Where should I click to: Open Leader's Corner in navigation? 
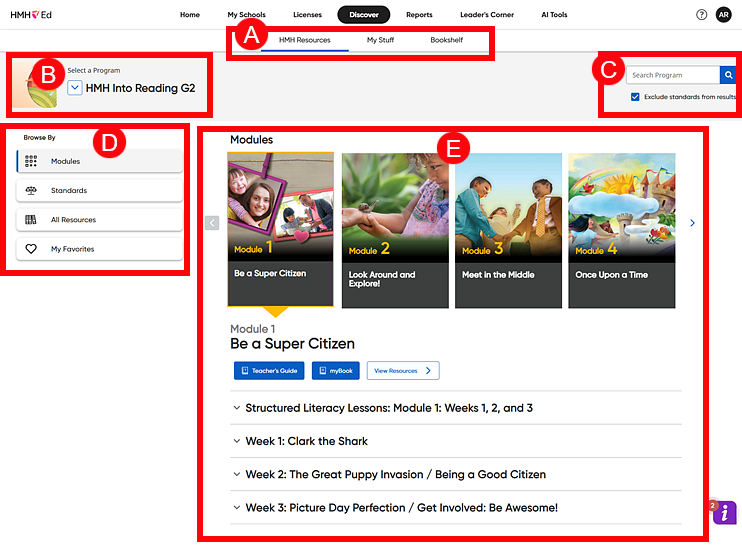(x=487, y=15)
